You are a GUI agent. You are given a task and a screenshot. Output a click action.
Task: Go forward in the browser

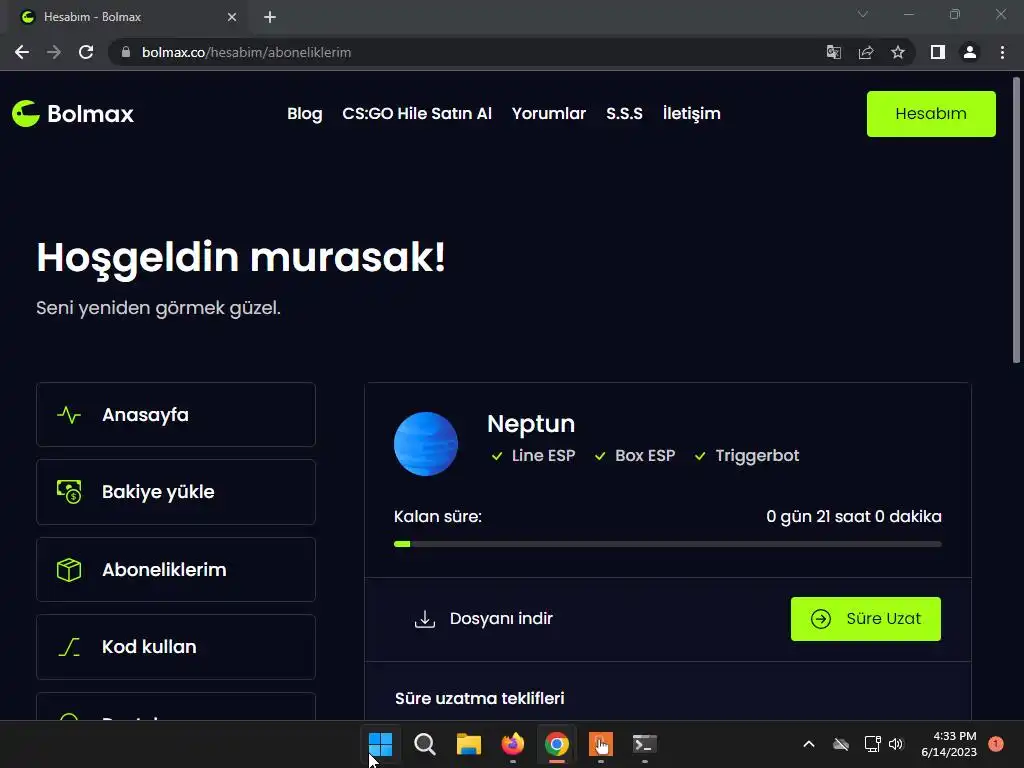click(54, 52)
